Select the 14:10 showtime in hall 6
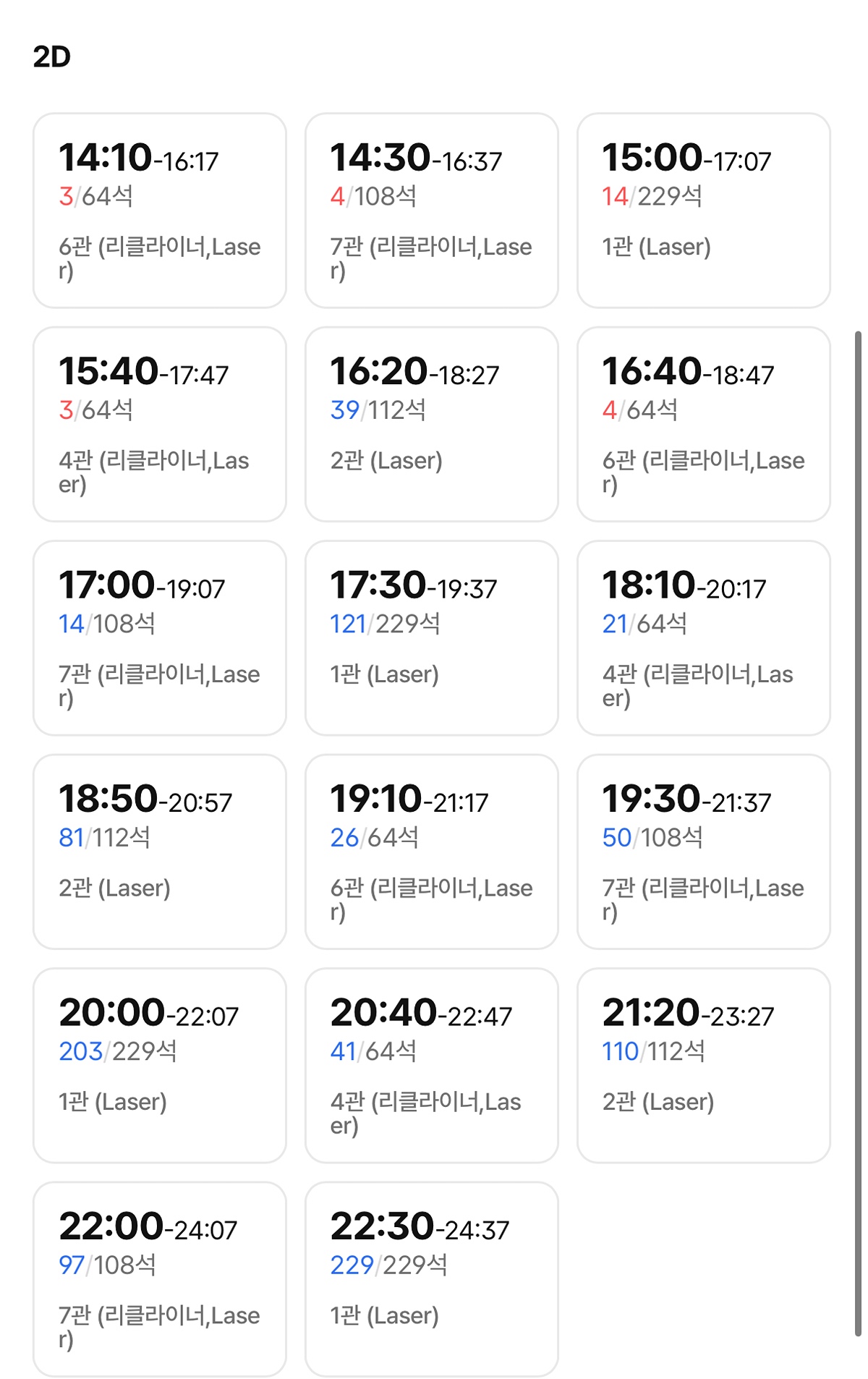The width and height of the screenshot is (868, 1379). [159, 210]
